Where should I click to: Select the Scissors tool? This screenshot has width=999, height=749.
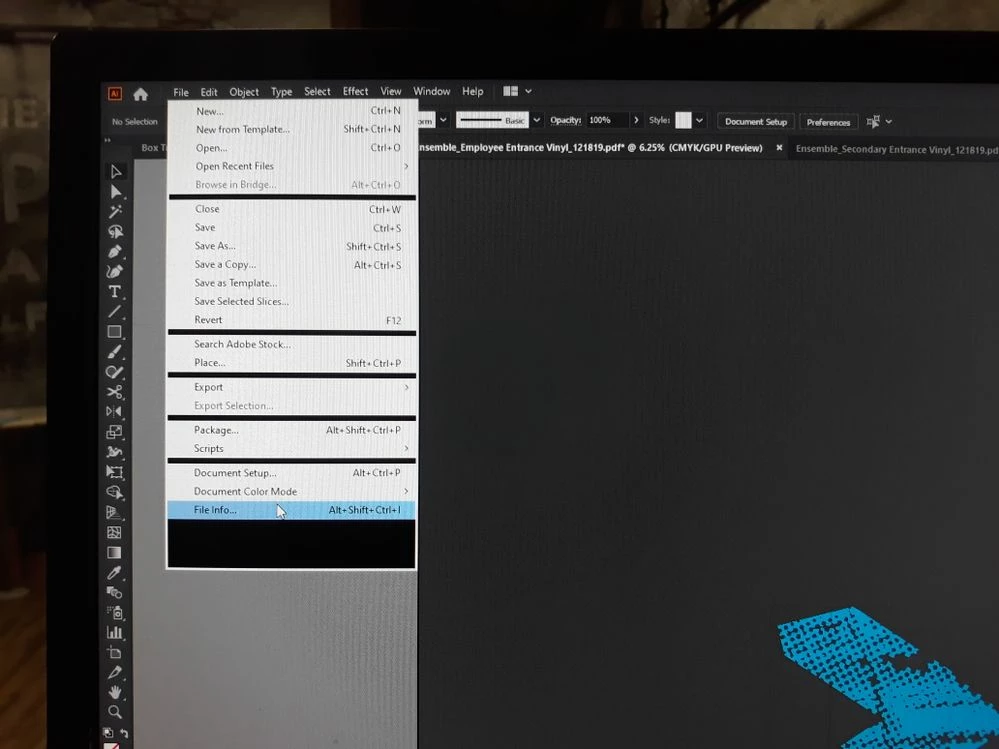pyautogui.click(x=115, y=392)
